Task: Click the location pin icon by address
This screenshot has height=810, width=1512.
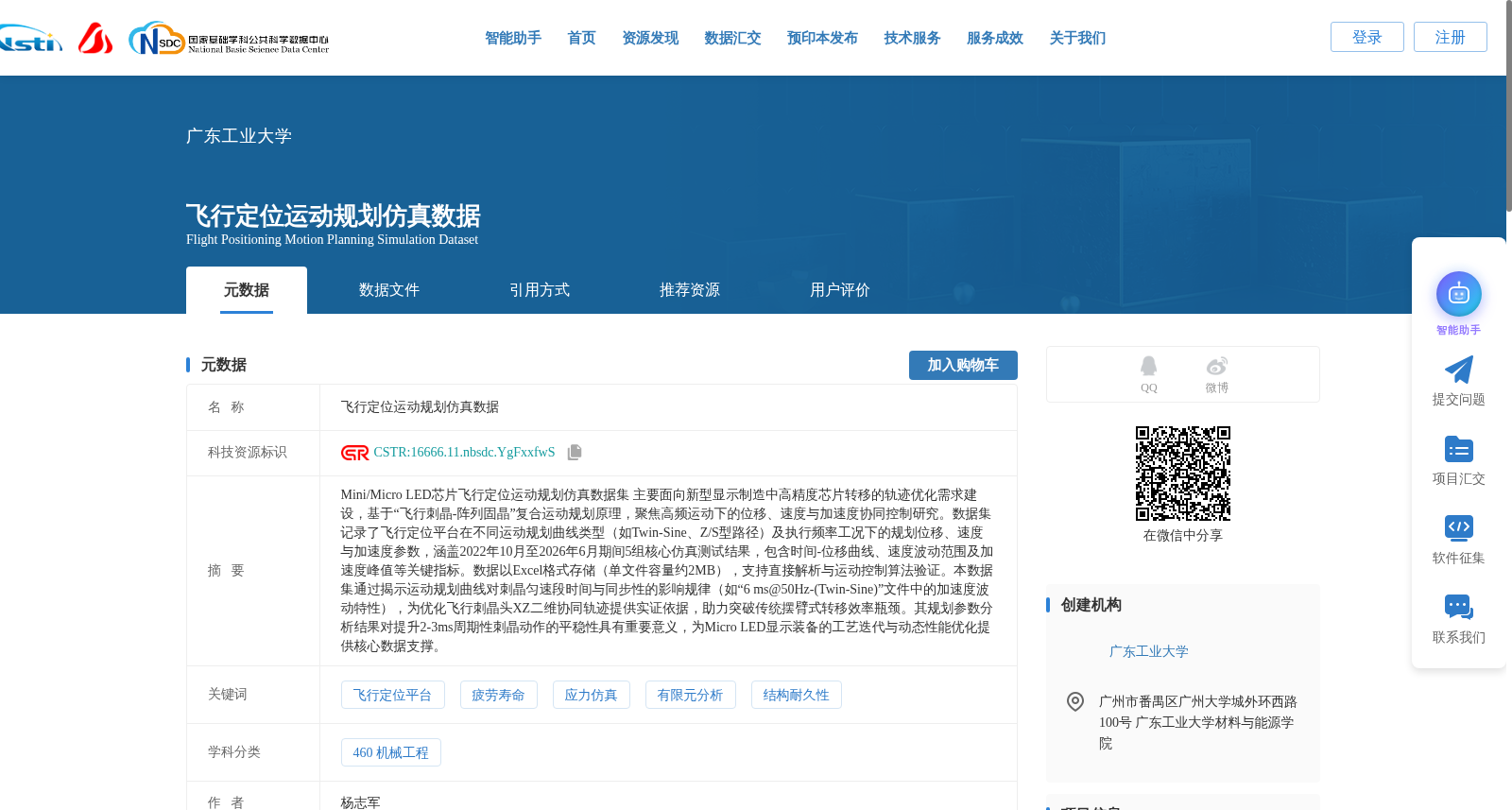Action: point(1074,701)
